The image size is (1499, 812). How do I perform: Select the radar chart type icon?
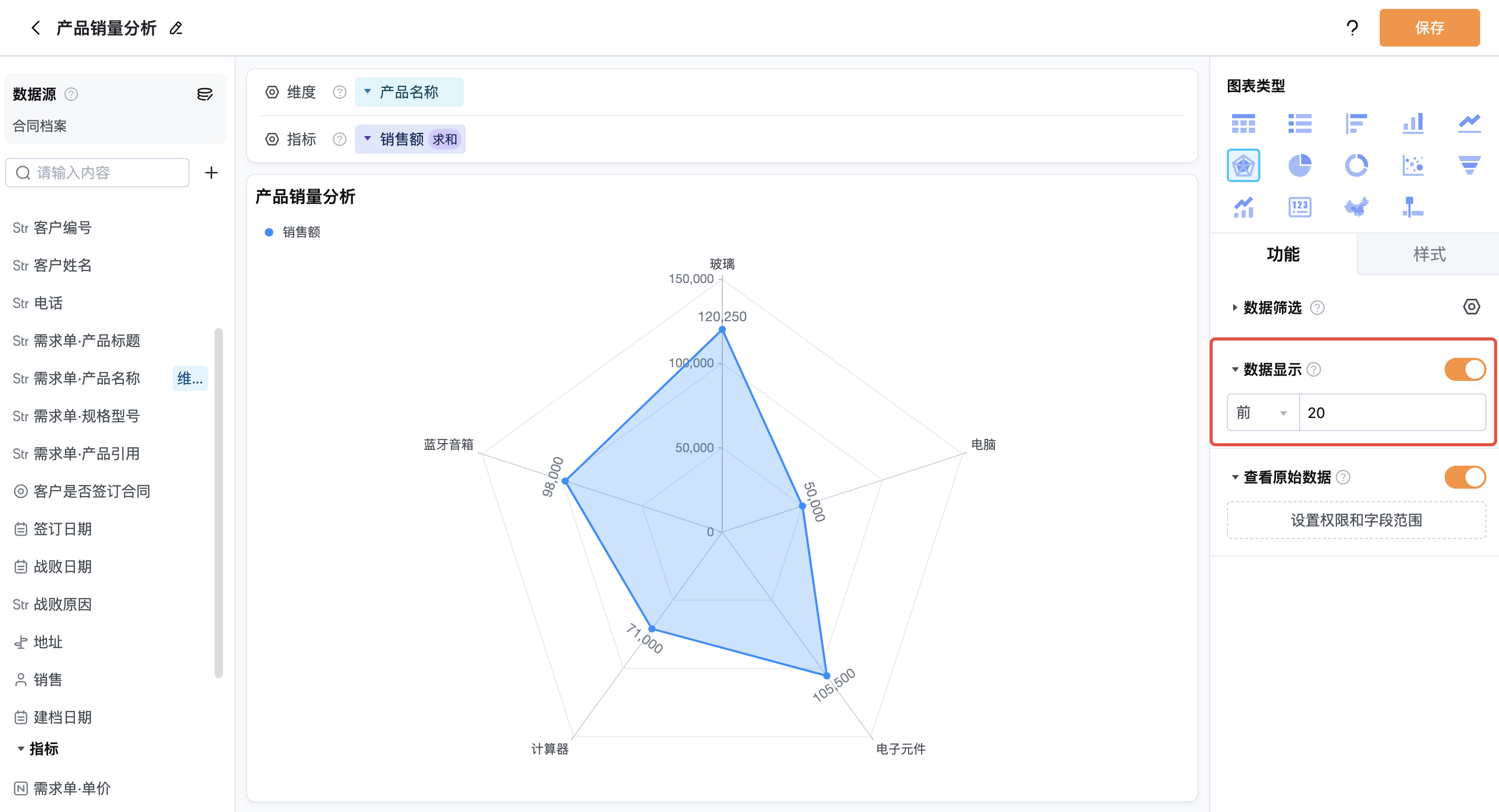point(1243,166)
